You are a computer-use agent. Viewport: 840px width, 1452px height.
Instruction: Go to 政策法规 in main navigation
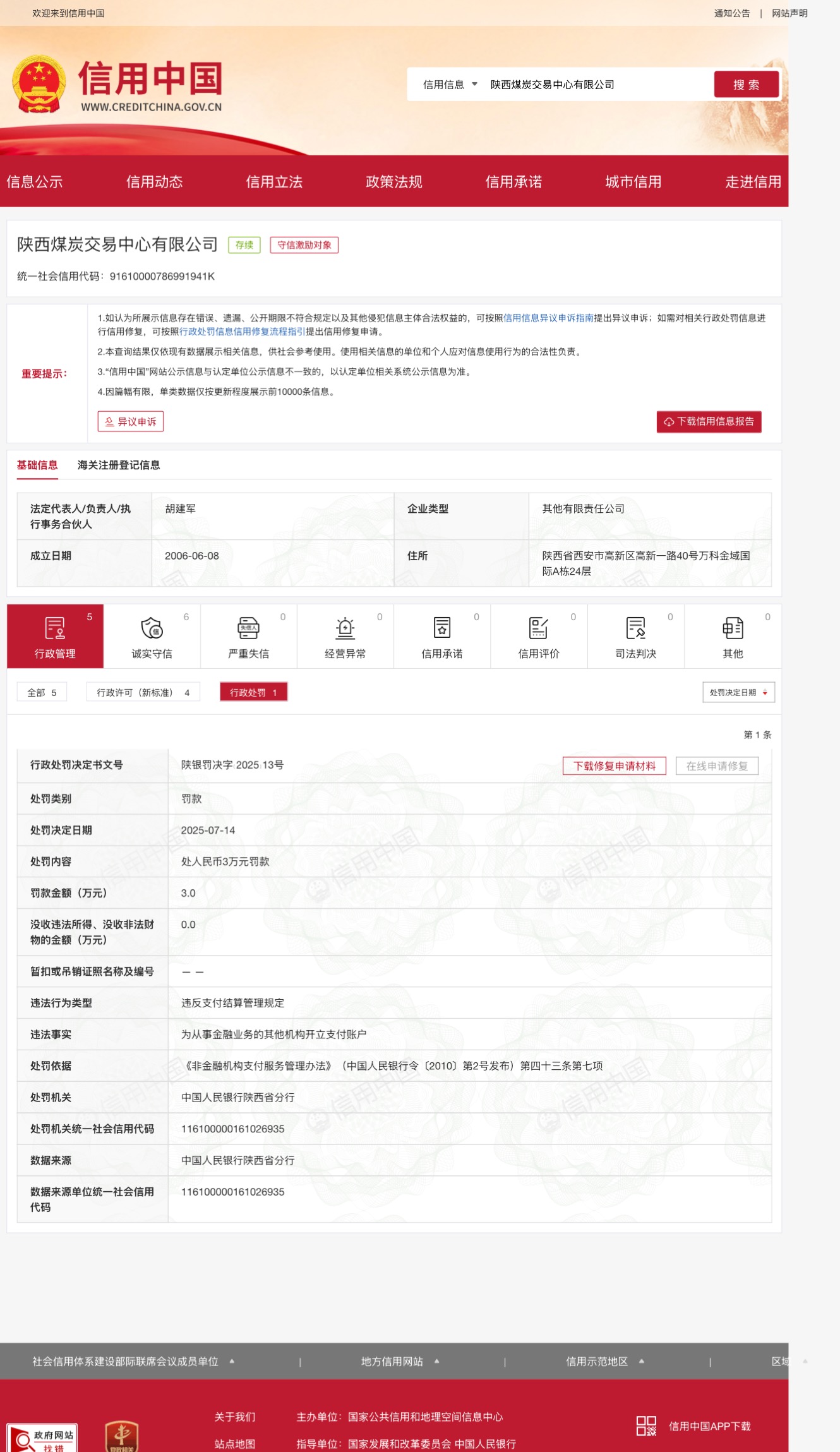[394, 182]
